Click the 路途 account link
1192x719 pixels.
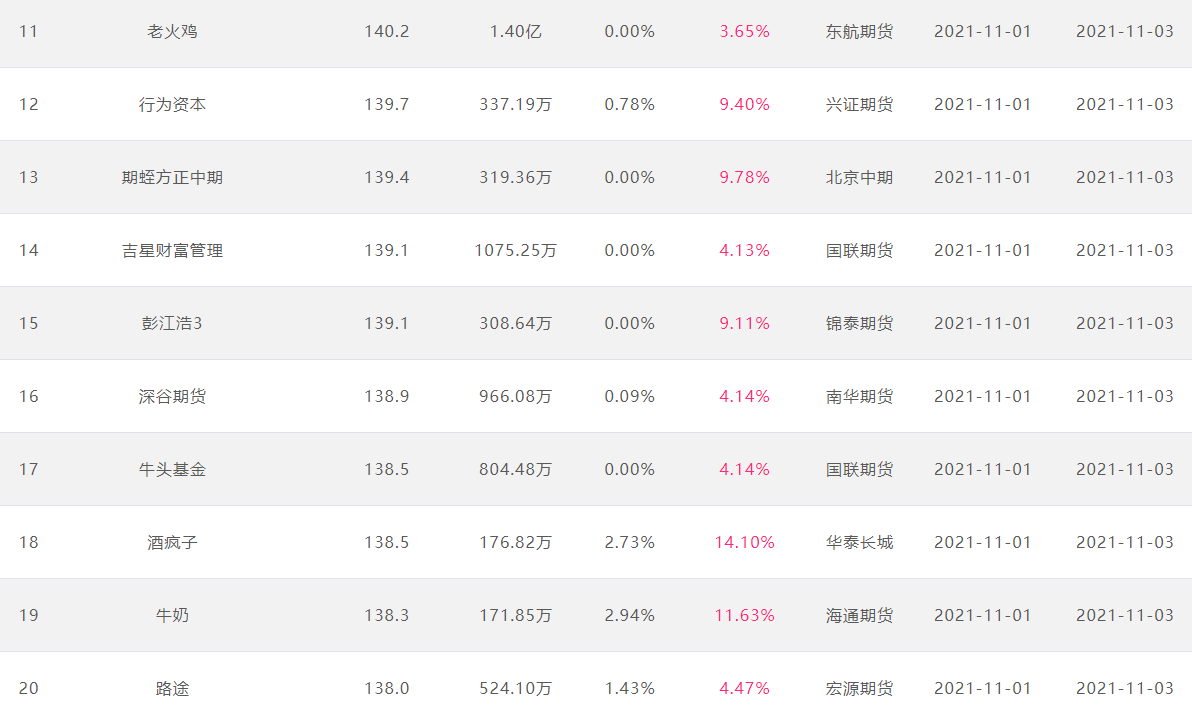tap(172, 688)
